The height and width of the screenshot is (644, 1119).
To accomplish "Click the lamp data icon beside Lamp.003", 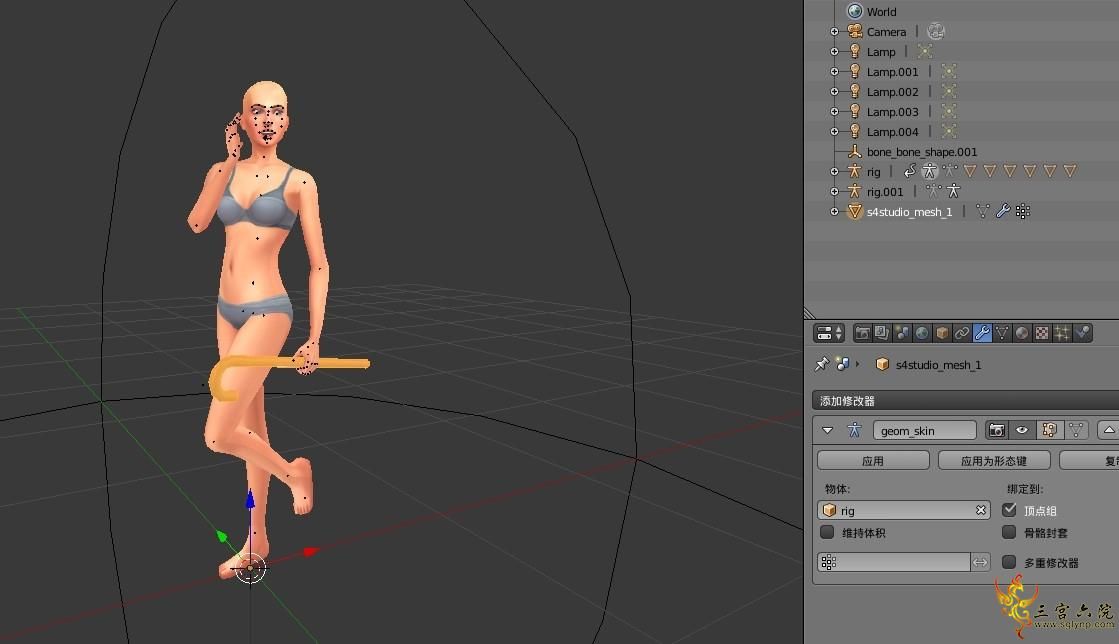I will tap(948, 111).
